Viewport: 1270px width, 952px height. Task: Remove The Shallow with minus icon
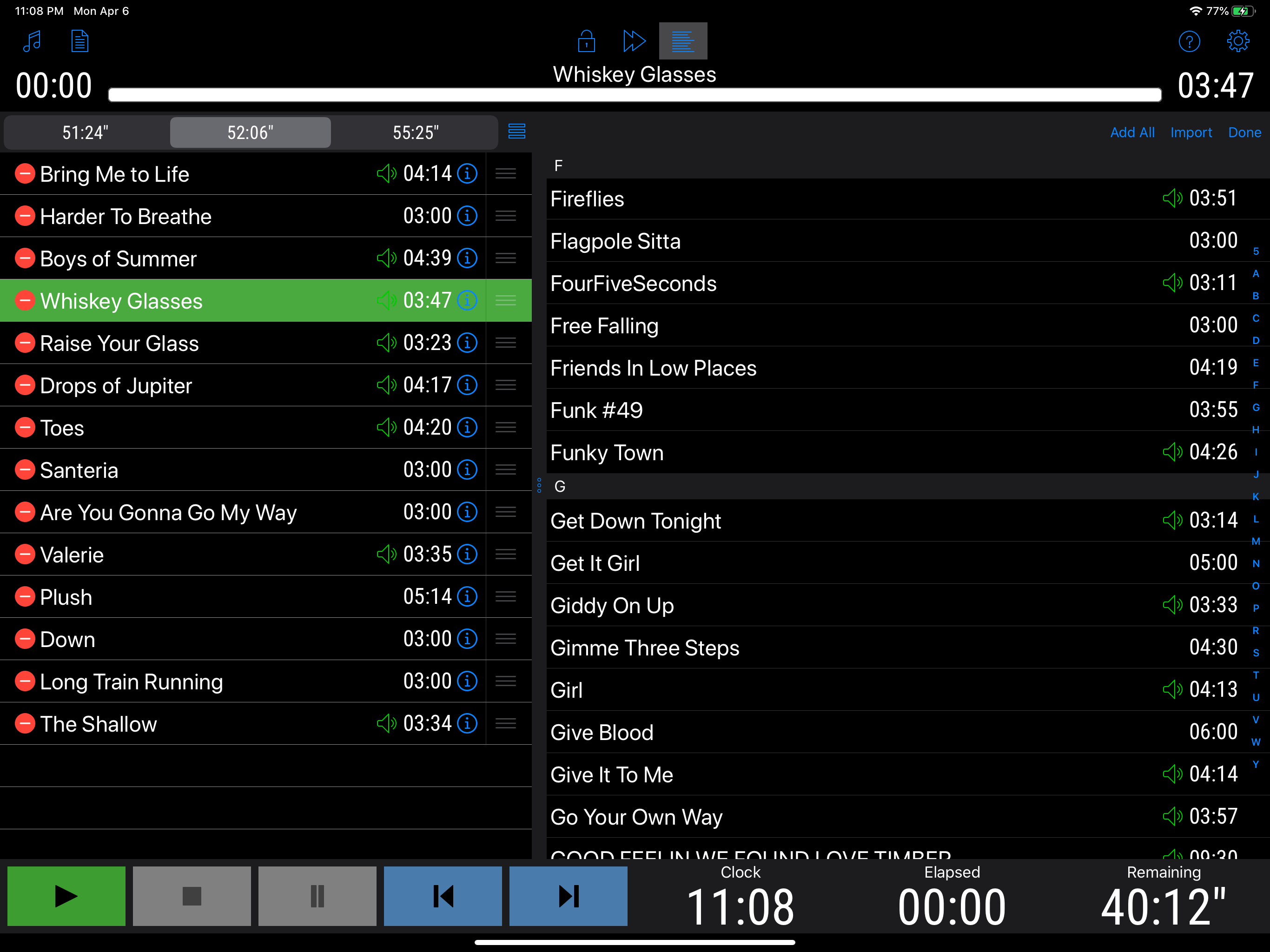click(25, 723)
